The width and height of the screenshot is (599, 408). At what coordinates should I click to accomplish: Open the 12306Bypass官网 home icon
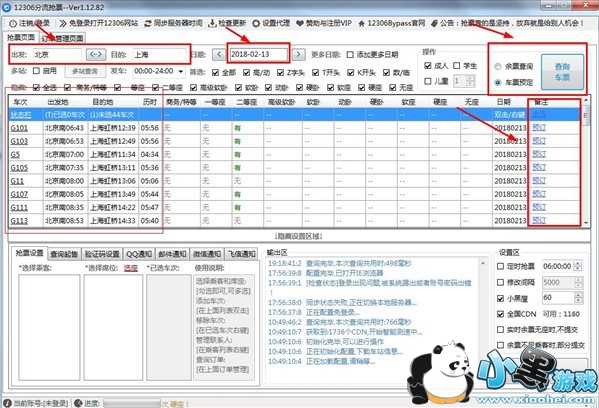click(x=361, y=23)
